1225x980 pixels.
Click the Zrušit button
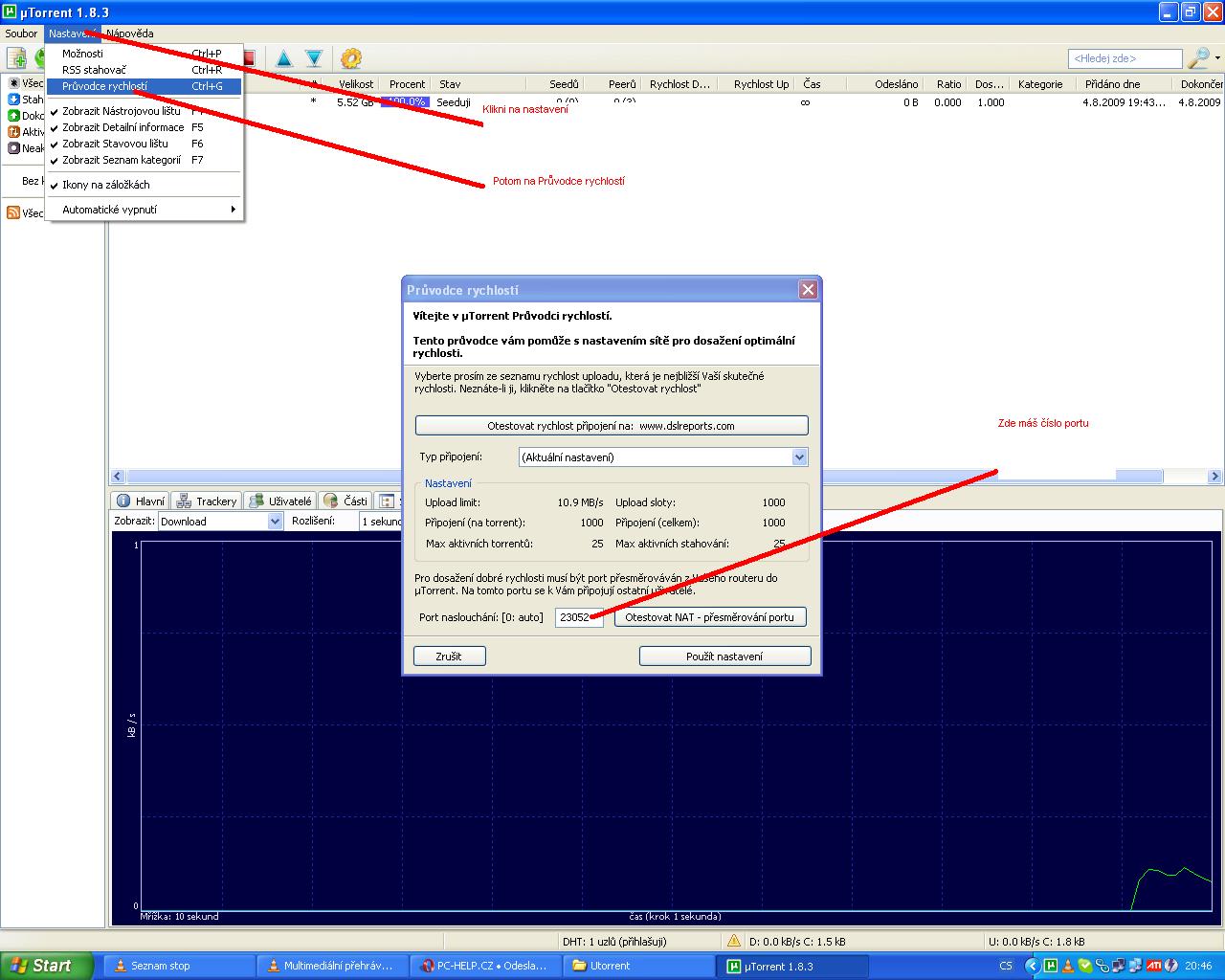click(x=449, y=657)
